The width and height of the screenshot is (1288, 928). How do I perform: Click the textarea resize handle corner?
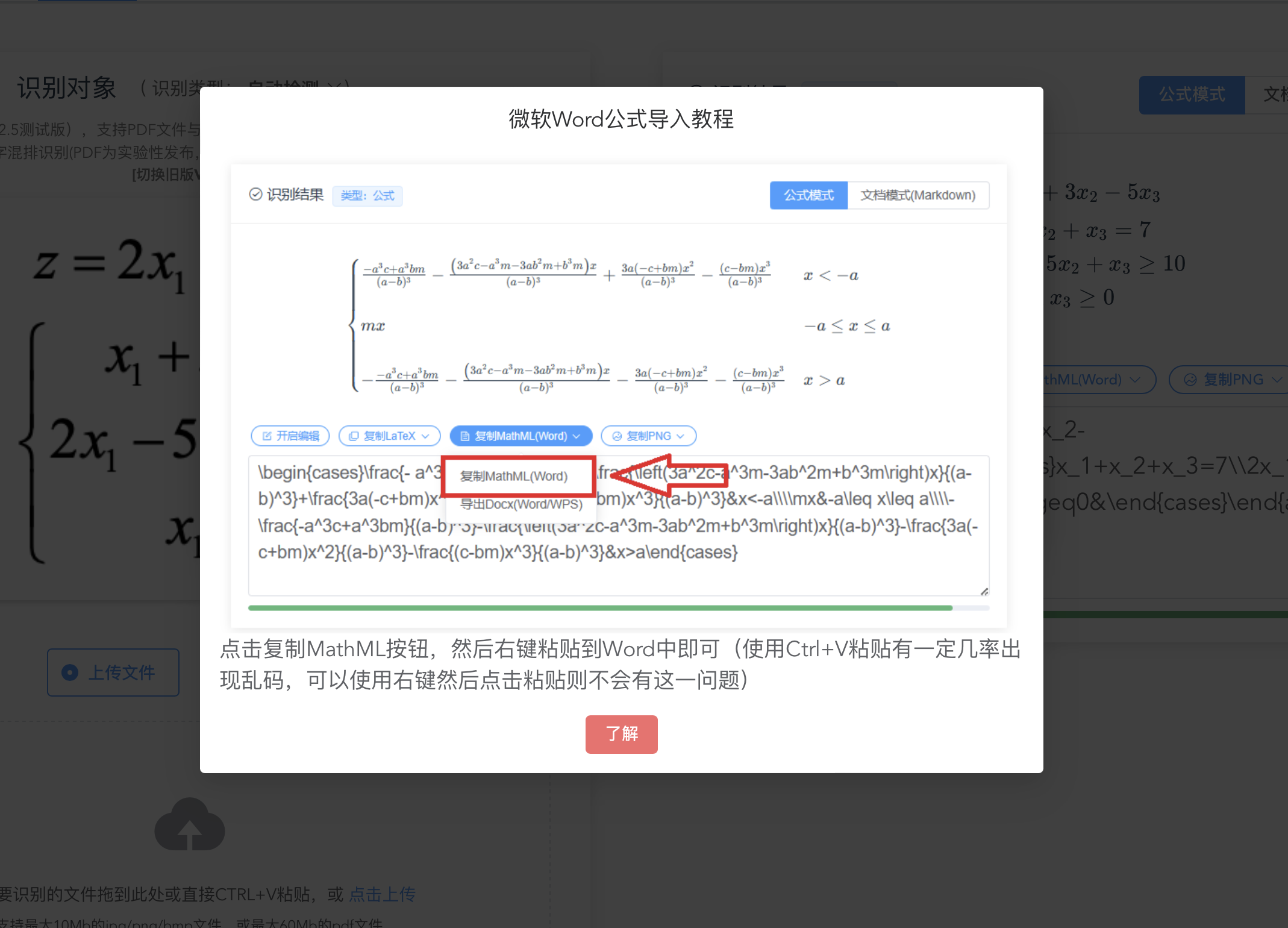coord(984,591)
